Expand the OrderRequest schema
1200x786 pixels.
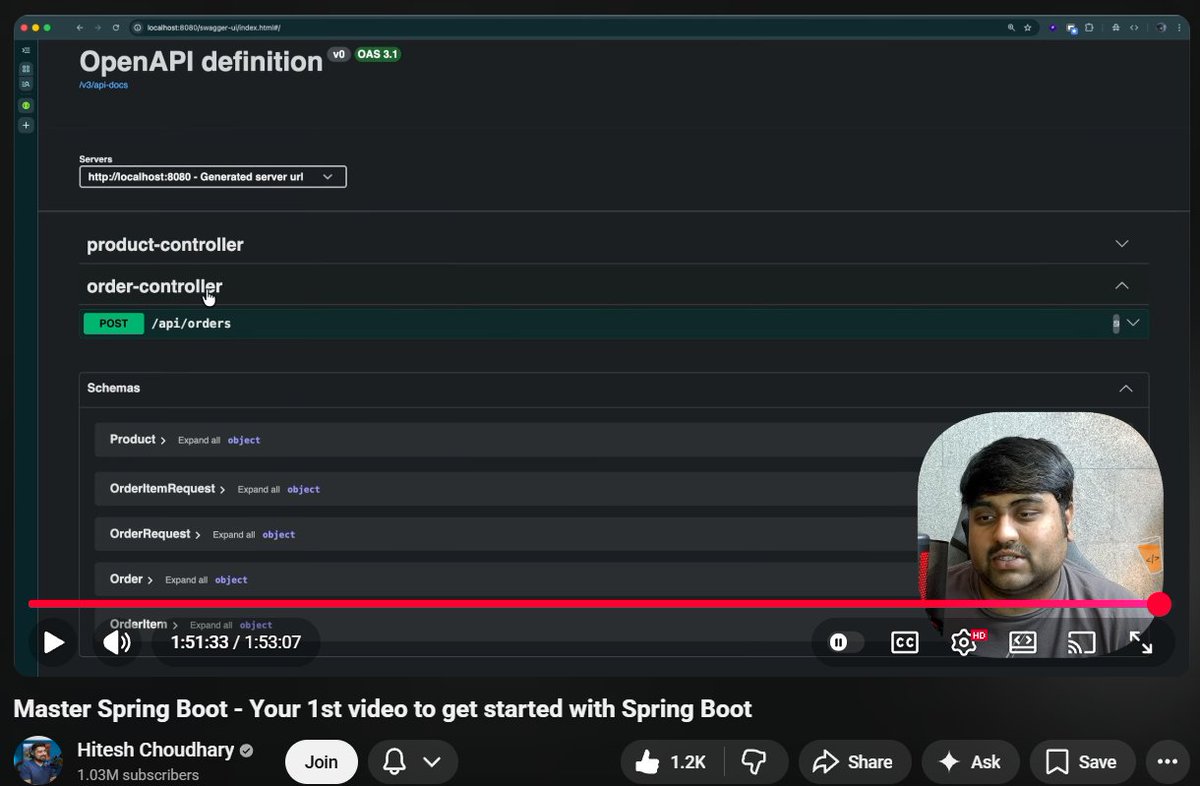155,534
